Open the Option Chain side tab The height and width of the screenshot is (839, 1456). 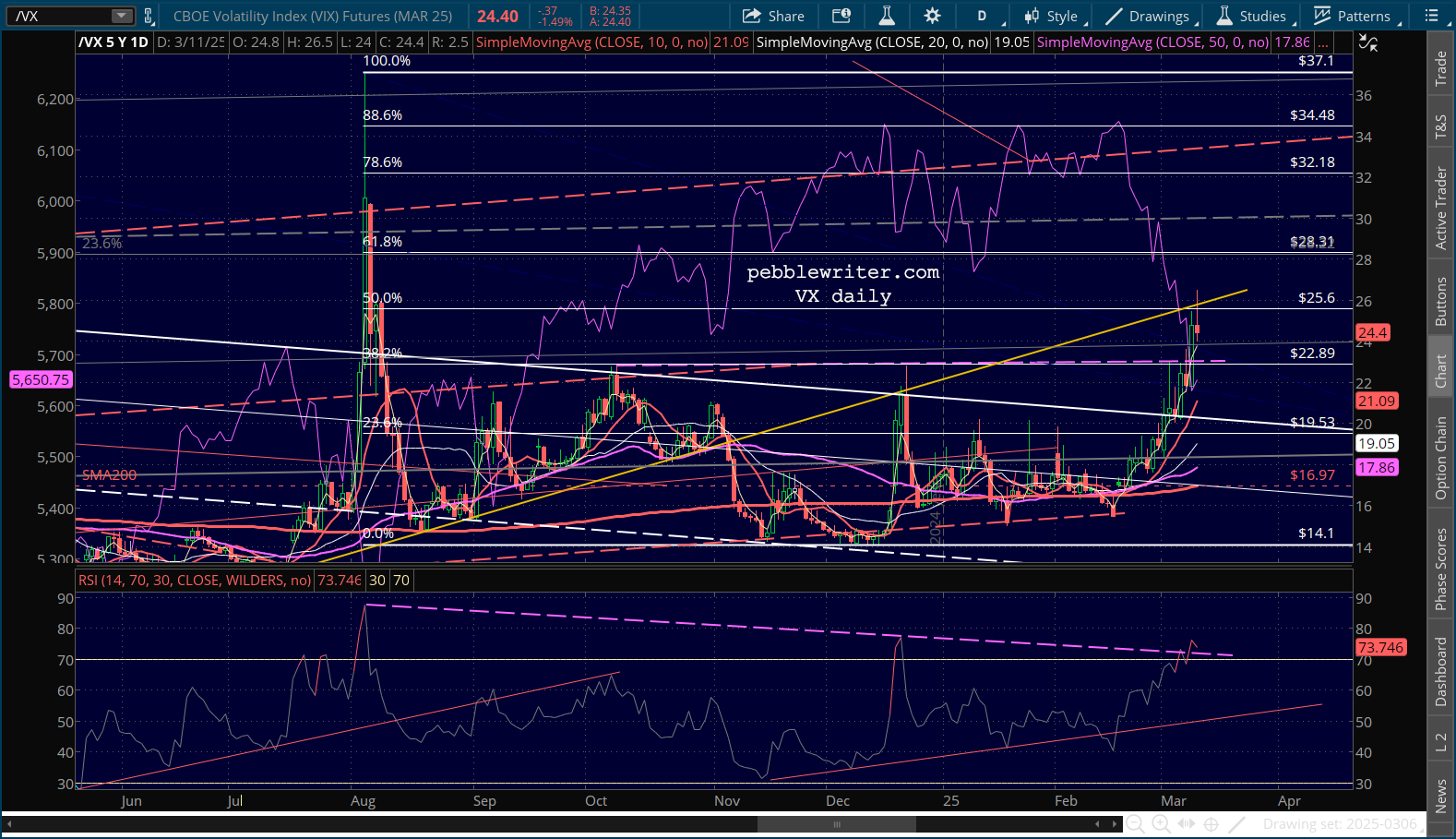1440,459
